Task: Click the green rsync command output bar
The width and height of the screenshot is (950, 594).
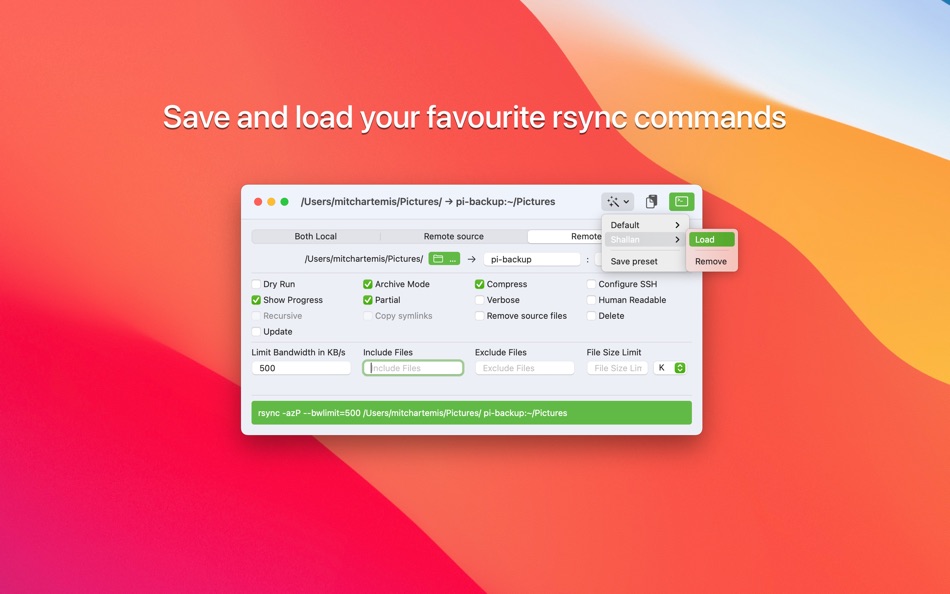Action: 471,413
